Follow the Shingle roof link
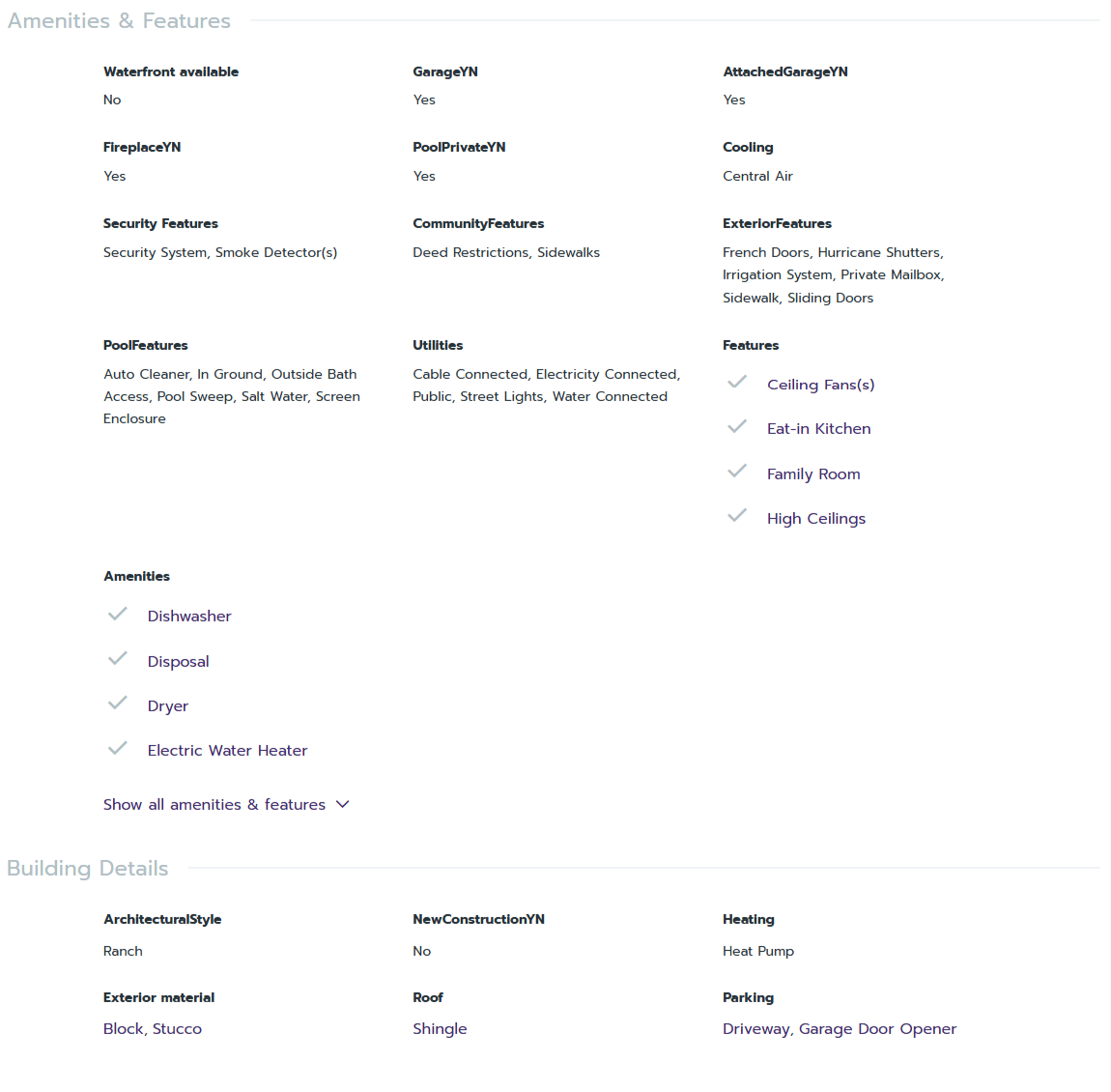Screen dimensions: 1111x1092 click(x=440, y=1029)
